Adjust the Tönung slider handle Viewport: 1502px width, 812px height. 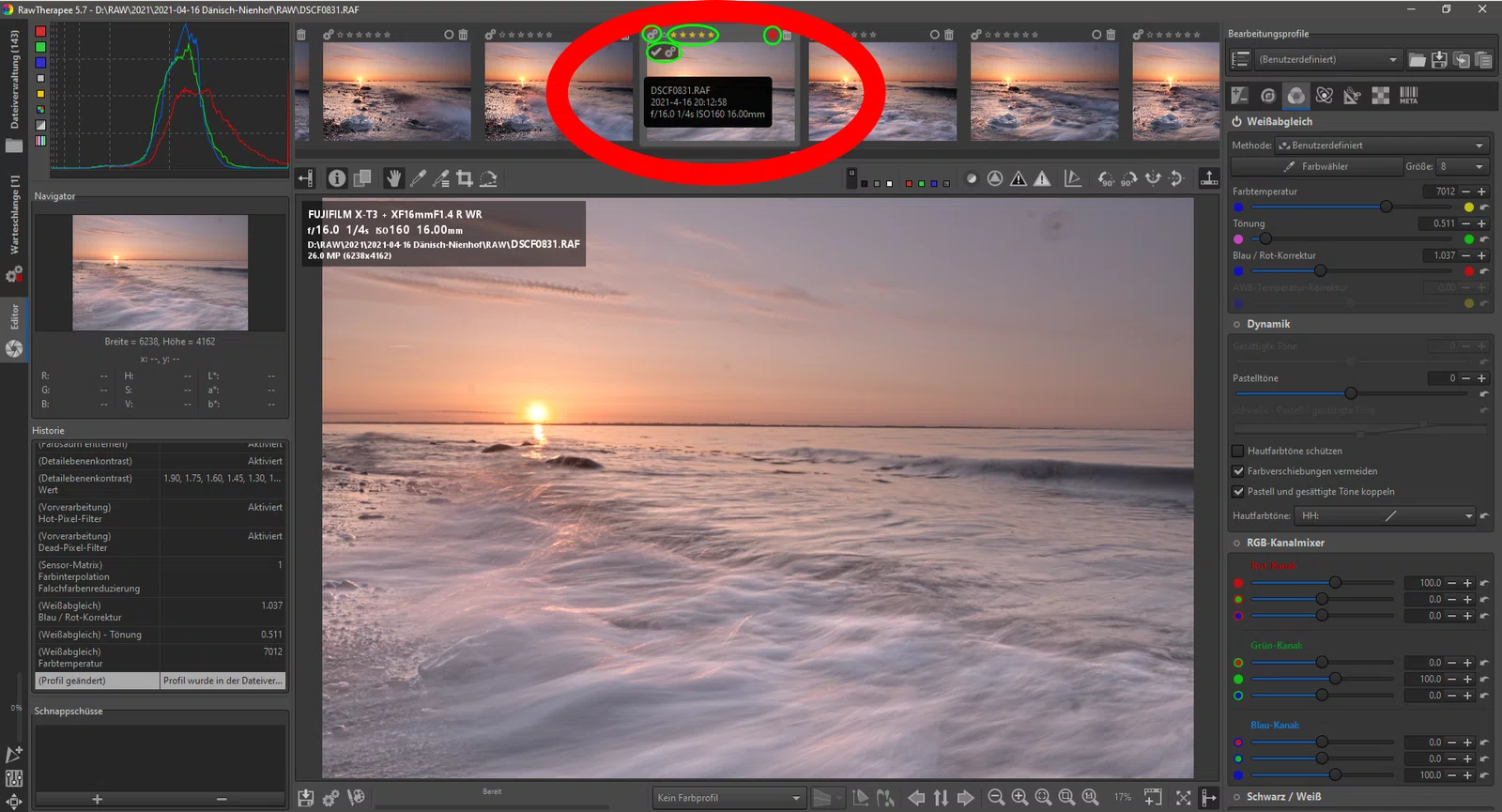point(1265,238)
